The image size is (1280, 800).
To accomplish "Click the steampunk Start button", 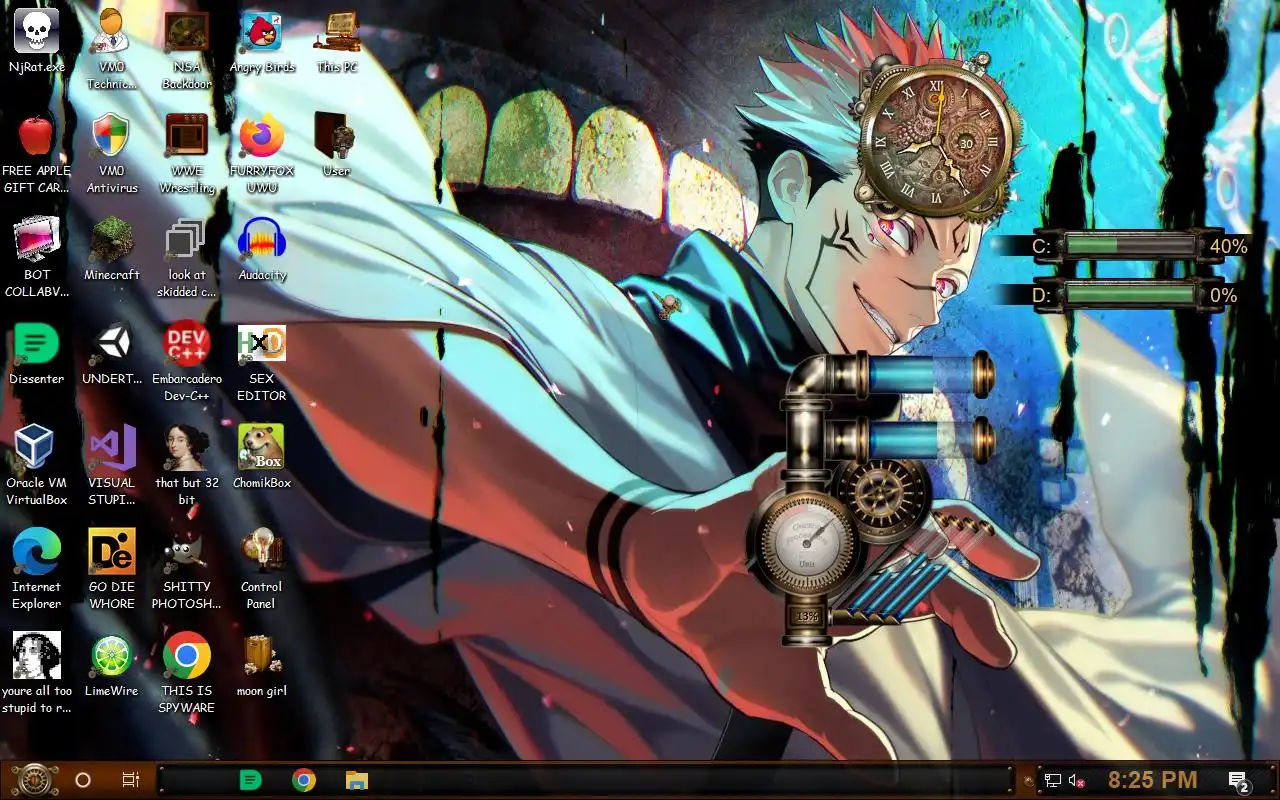I will coord(34,780).
